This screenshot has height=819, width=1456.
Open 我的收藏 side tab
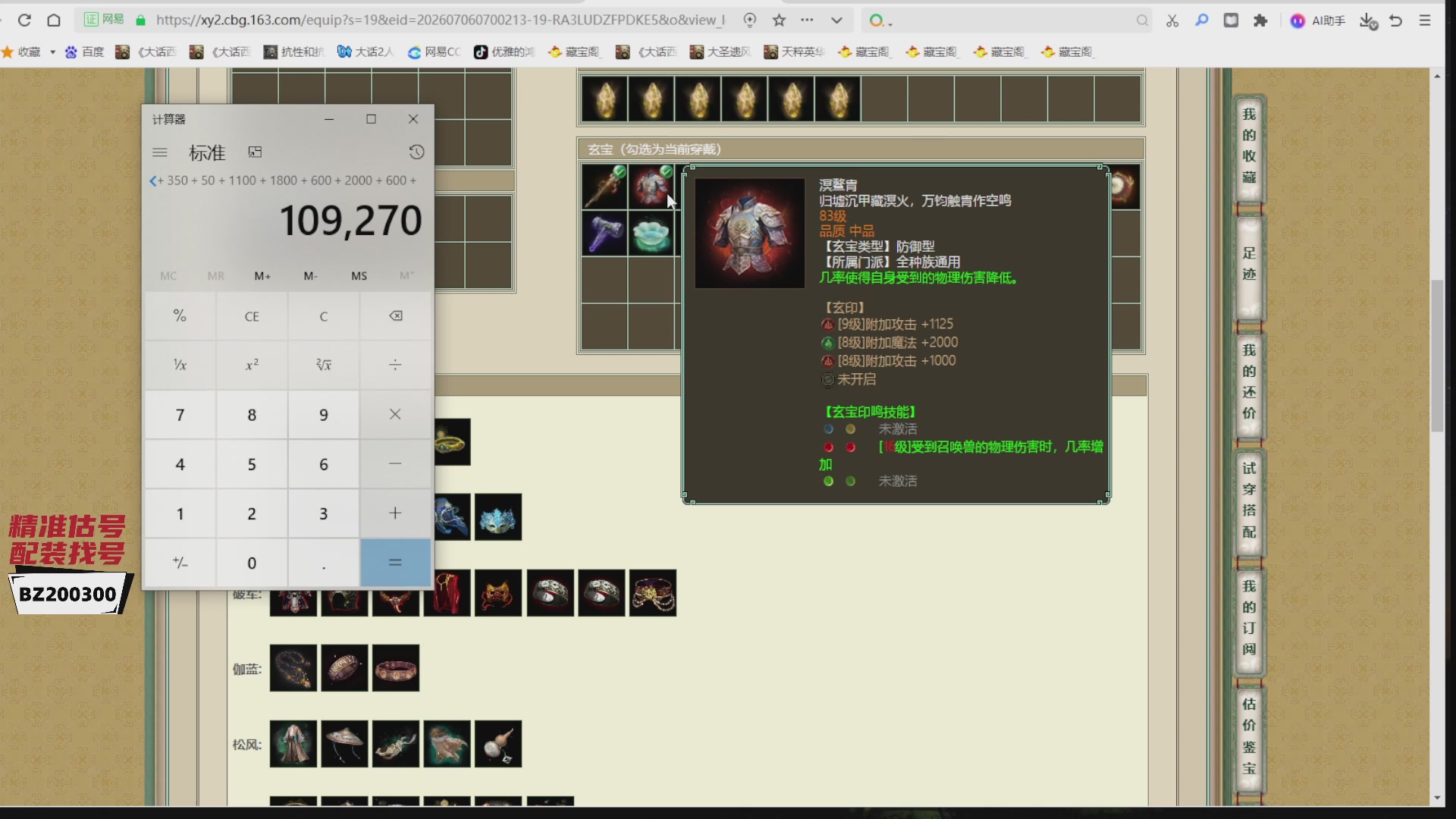(1249, 146)
